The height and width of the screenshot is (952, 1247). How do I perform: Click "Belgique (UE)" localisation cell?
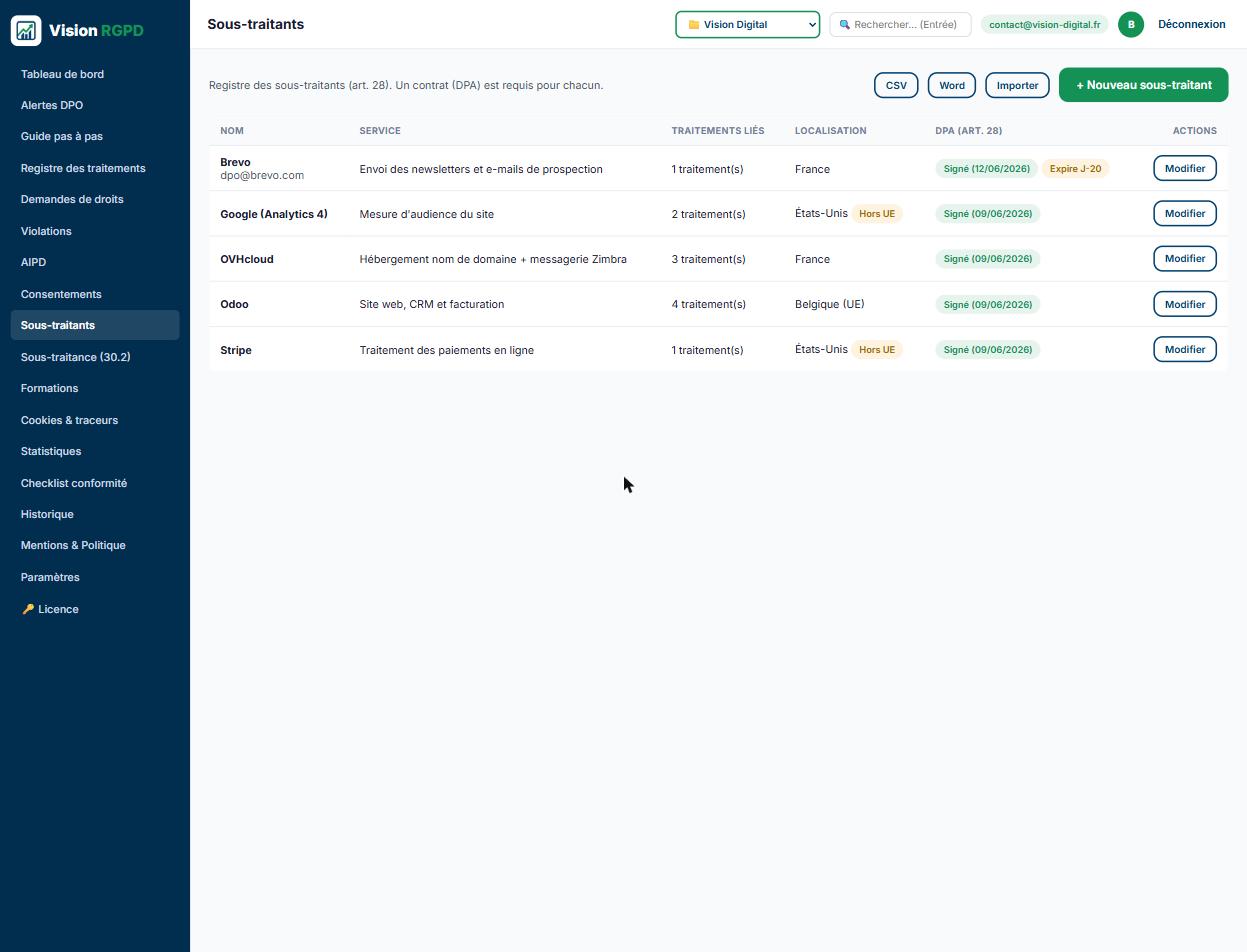pyautogui.click(x=830, y=304)
